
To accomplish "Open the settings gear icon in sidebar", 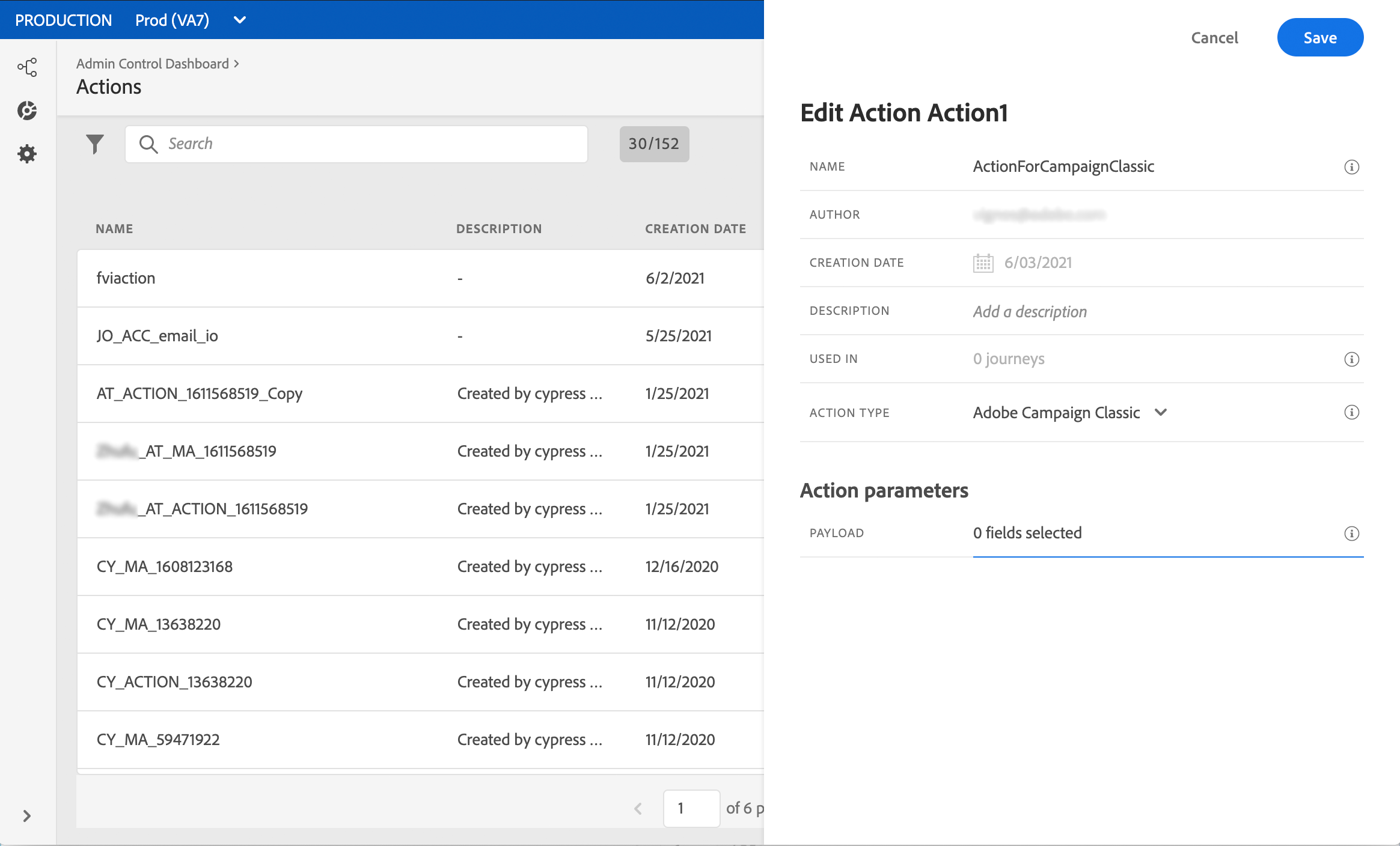I will (27, 154).
